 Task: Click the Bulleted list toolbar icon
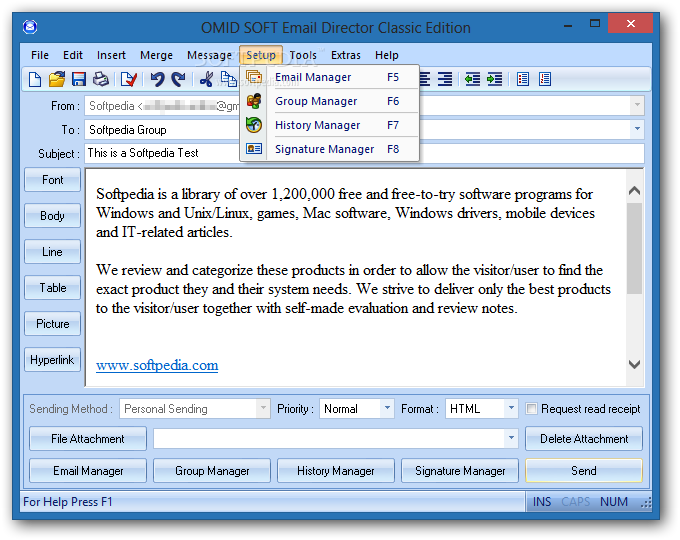(523, 79)
